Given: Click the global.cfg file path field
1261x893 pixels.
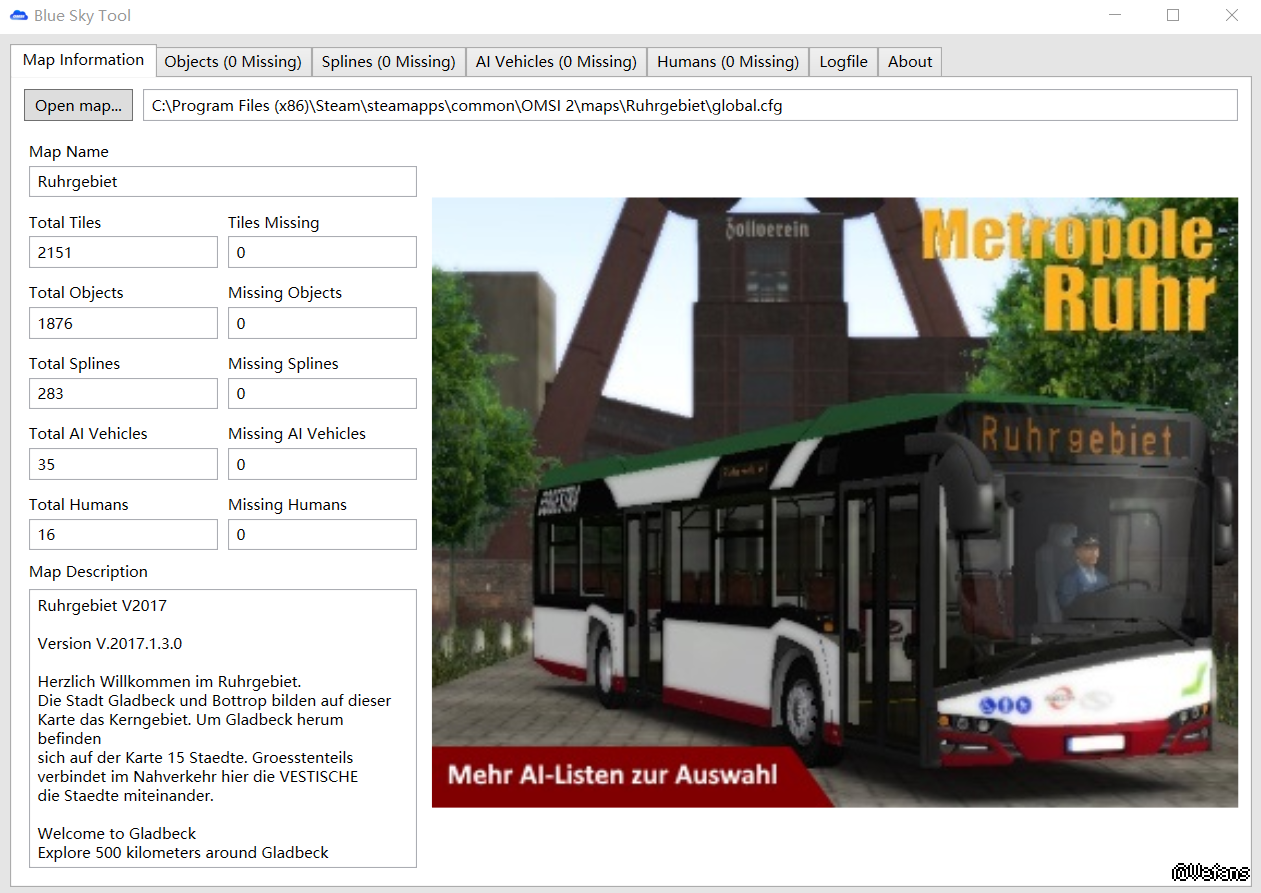Looking at the screenshot, I should [690, 105].
